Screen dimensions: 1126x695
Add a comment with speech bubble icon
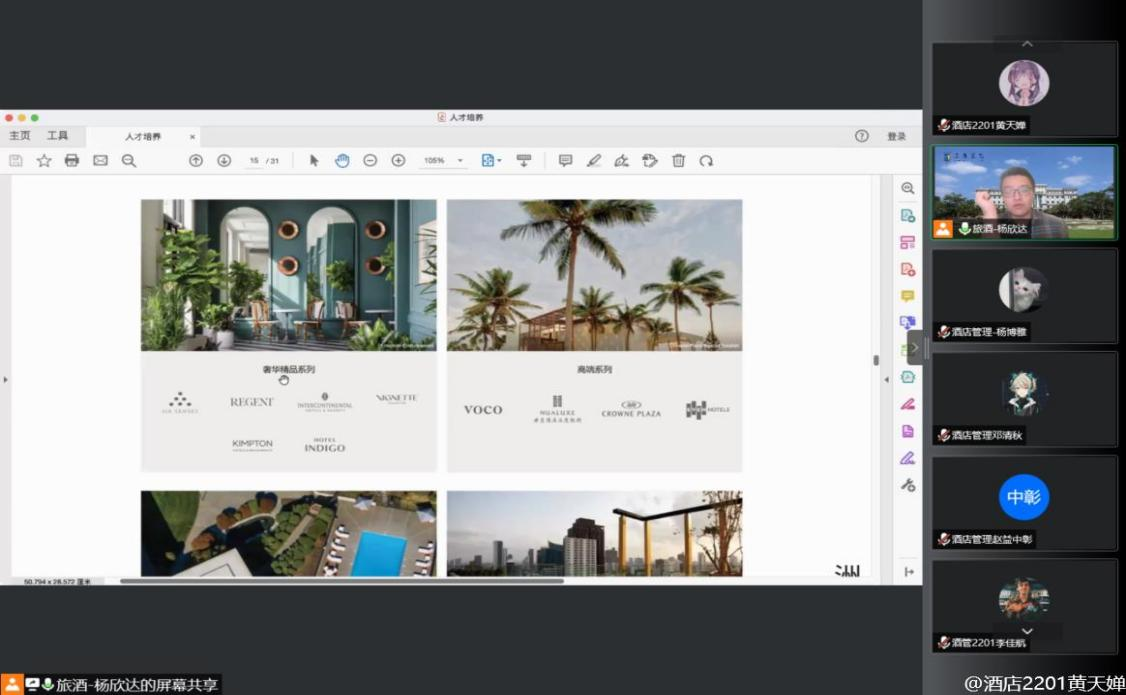(565, 160)
